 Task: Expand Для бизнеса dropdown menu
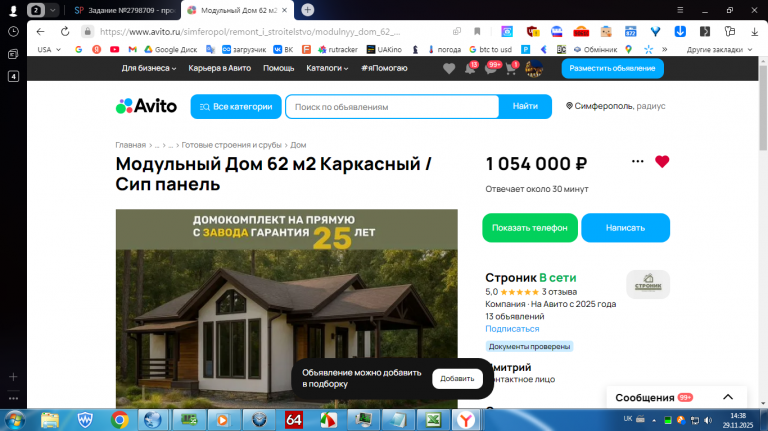point(149,68)
